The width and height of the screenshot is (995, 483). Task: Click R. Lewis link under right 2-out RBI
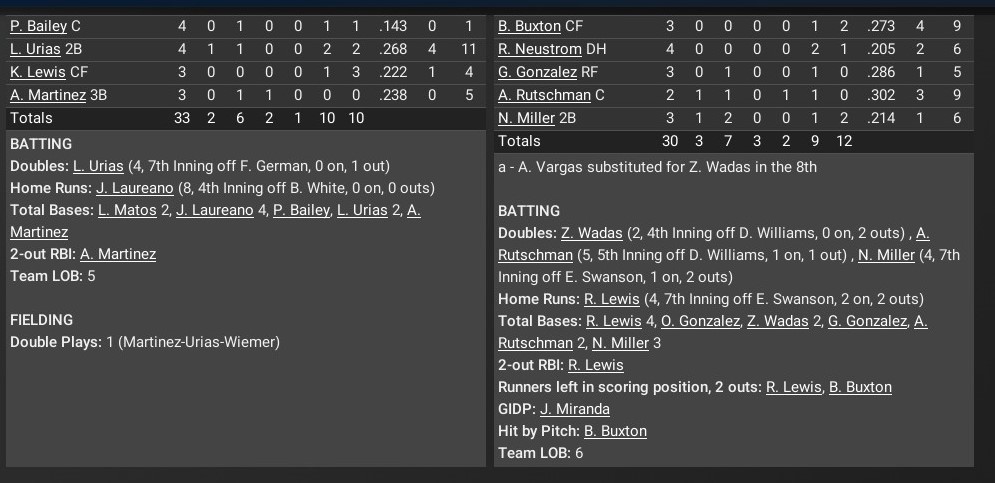(595, 365)
